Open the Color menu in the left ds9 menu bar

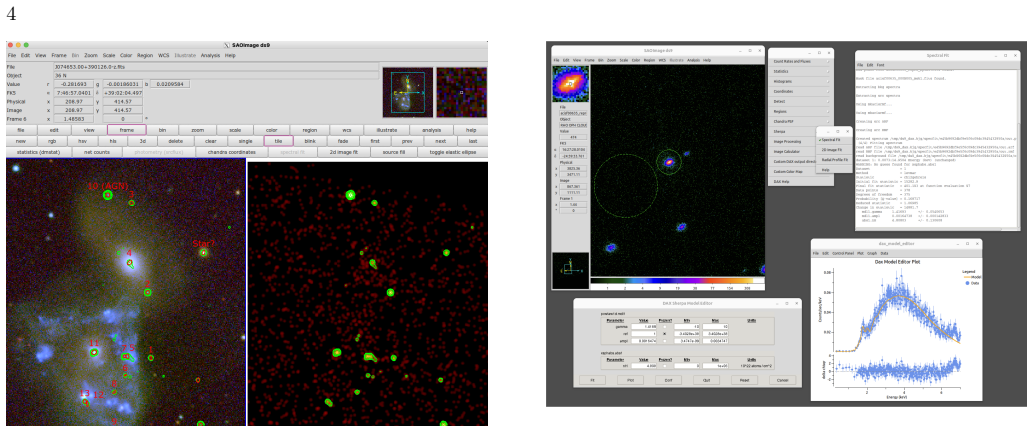126,55
